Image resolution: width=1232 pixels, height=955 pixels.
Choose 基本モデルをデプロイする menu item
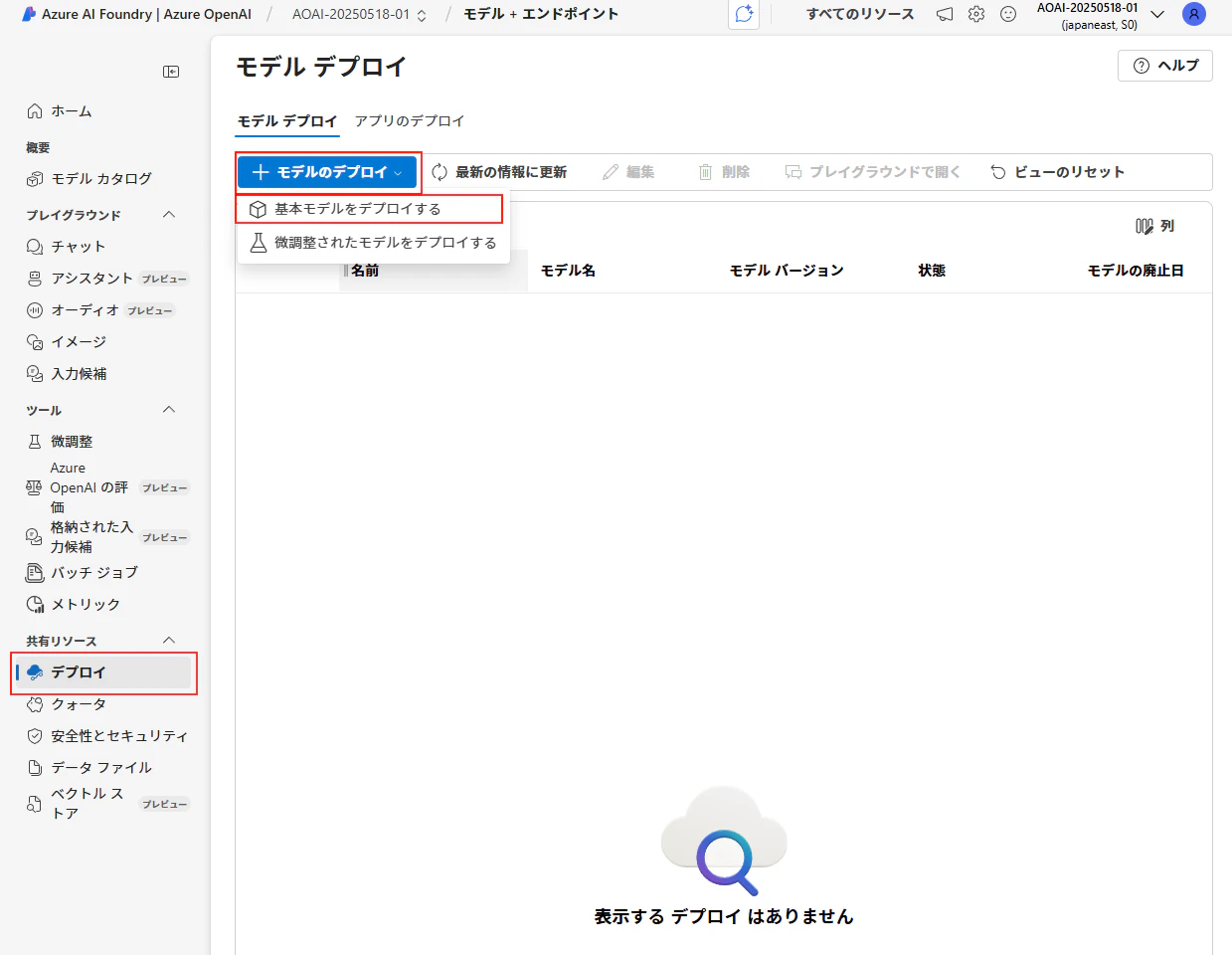pyautogui.click(x=373, y=209)
